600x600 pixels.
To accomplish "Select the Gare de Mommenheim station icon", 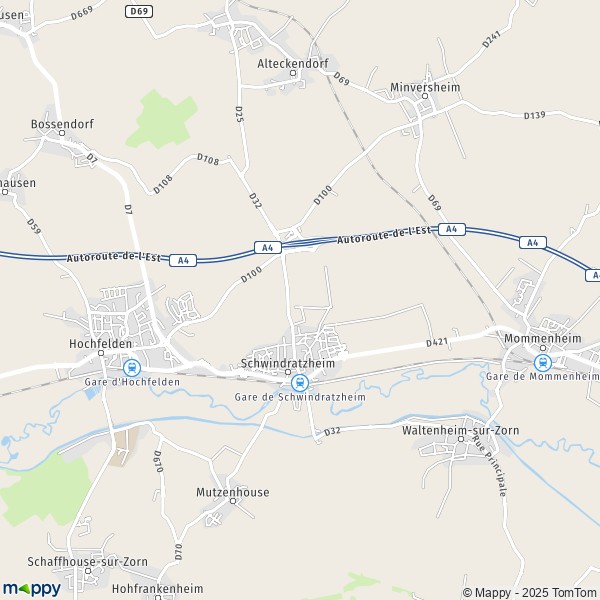I will [543, 362].
